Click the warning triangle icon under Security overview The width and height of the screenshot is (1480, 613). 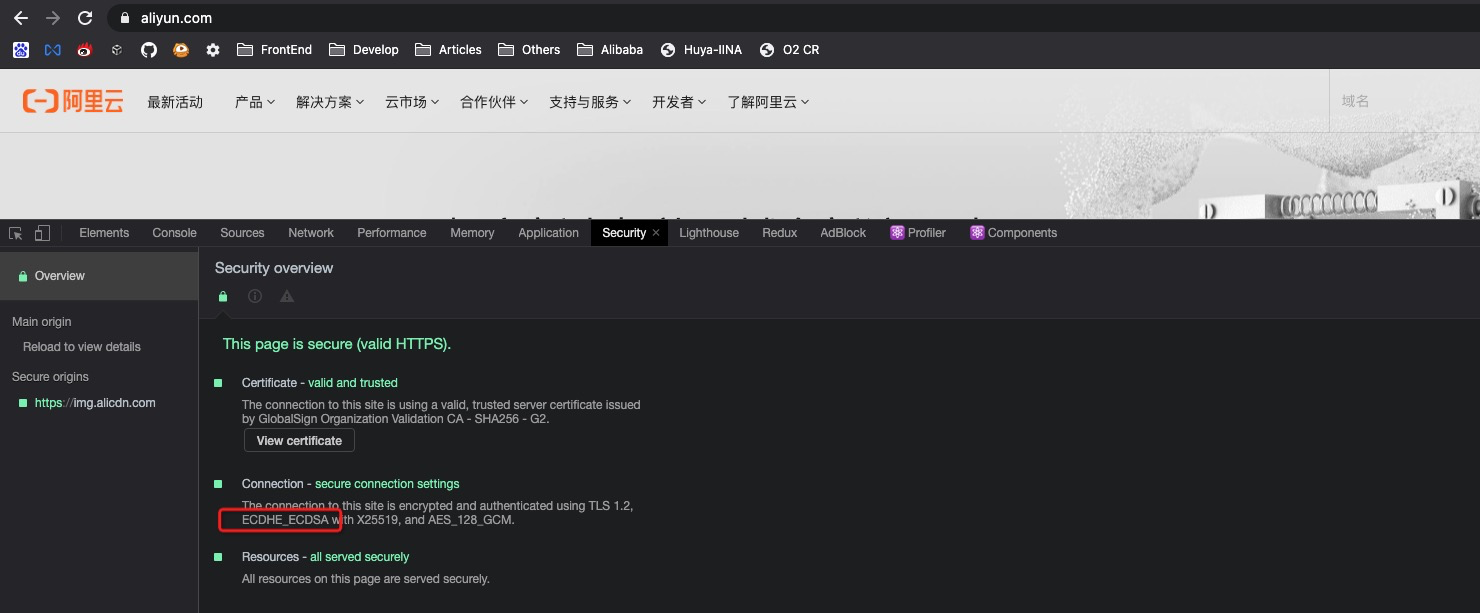[x=287, y=296]
